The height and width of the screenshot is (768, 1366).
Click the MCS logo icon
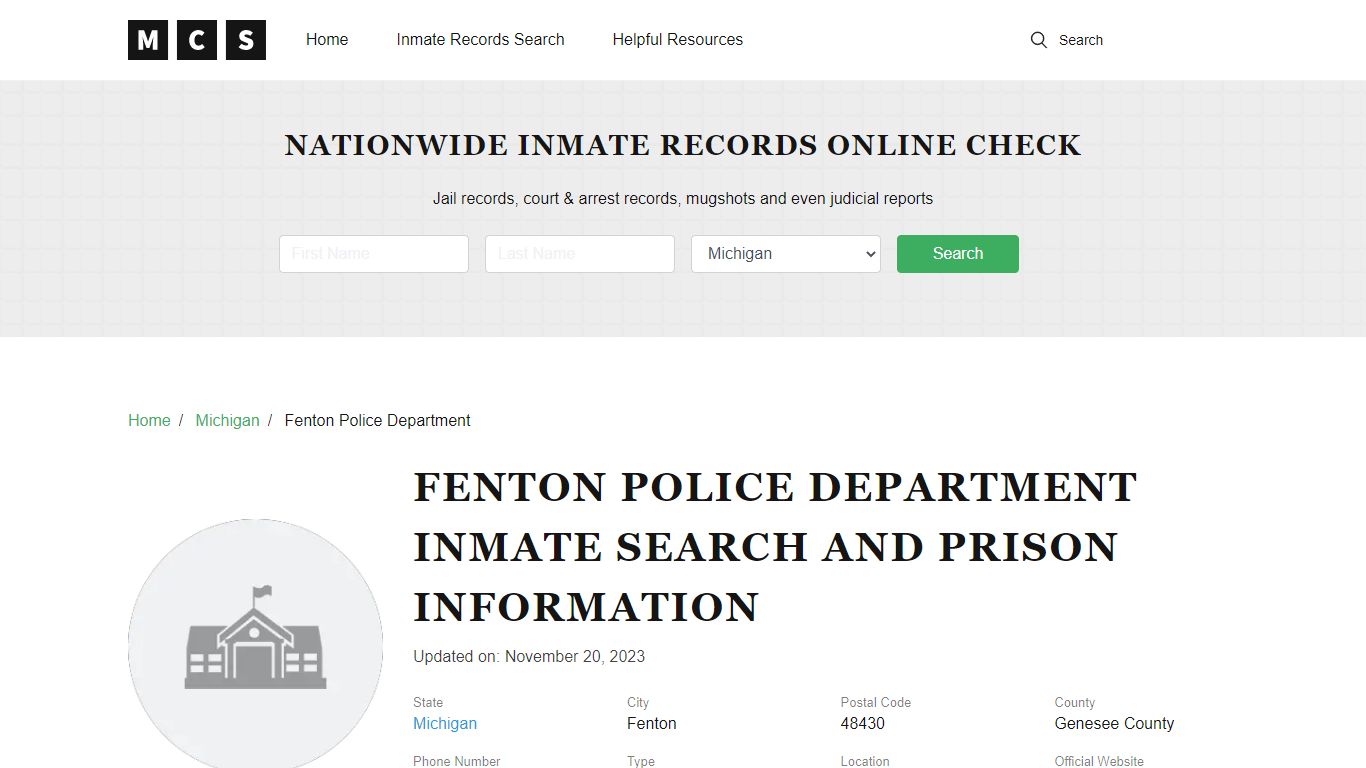196,40
